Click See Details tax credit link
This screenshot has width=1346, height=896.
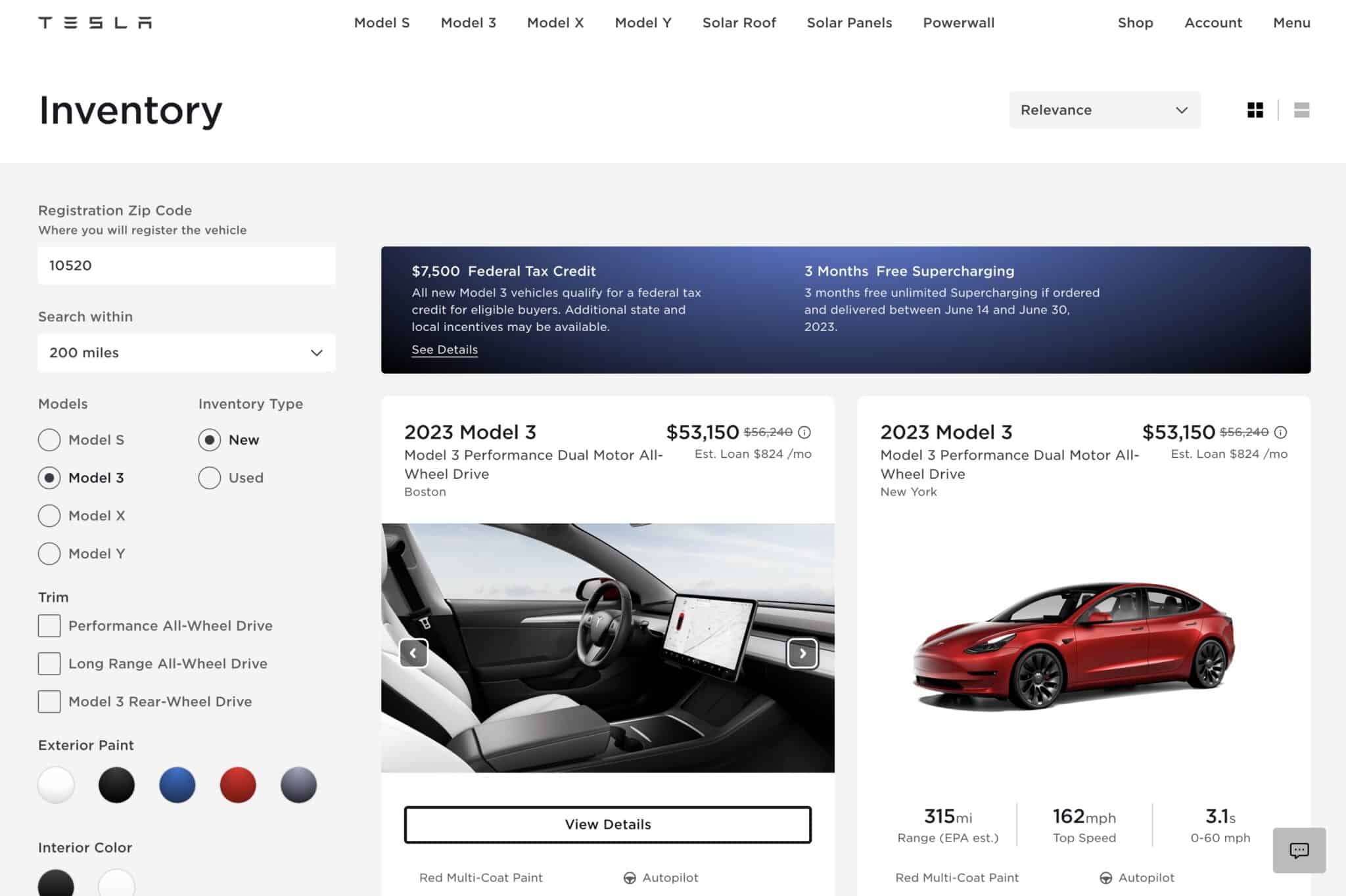[x=445, y=349]
